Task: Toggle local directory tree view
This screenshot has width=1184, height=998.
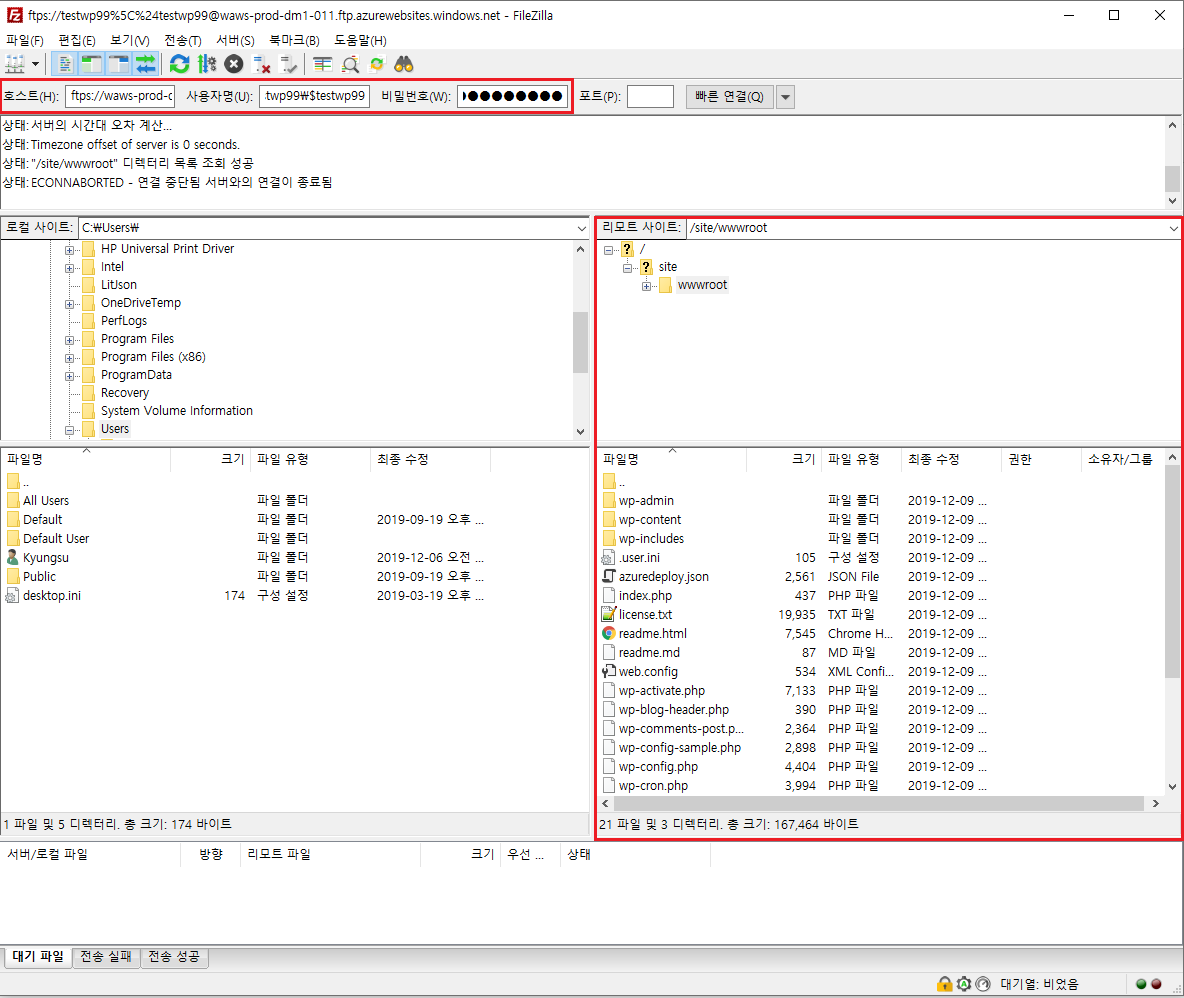Action: click(x=92, y=65)
